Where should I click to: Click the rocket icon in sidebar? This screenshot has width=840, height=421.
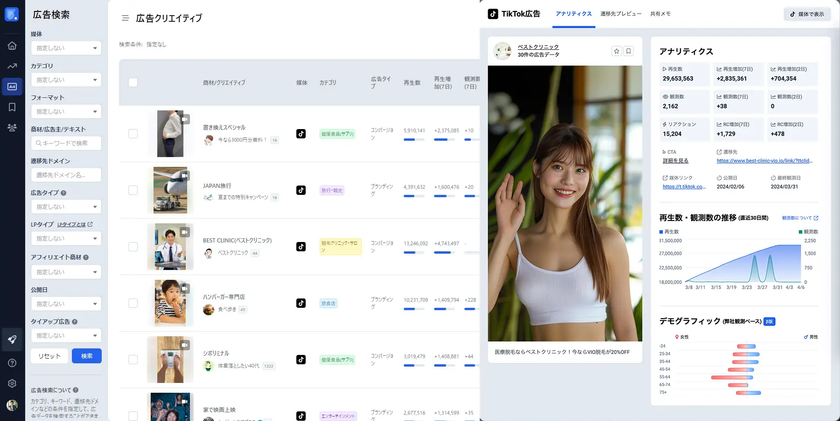click(x=12, y=340)
